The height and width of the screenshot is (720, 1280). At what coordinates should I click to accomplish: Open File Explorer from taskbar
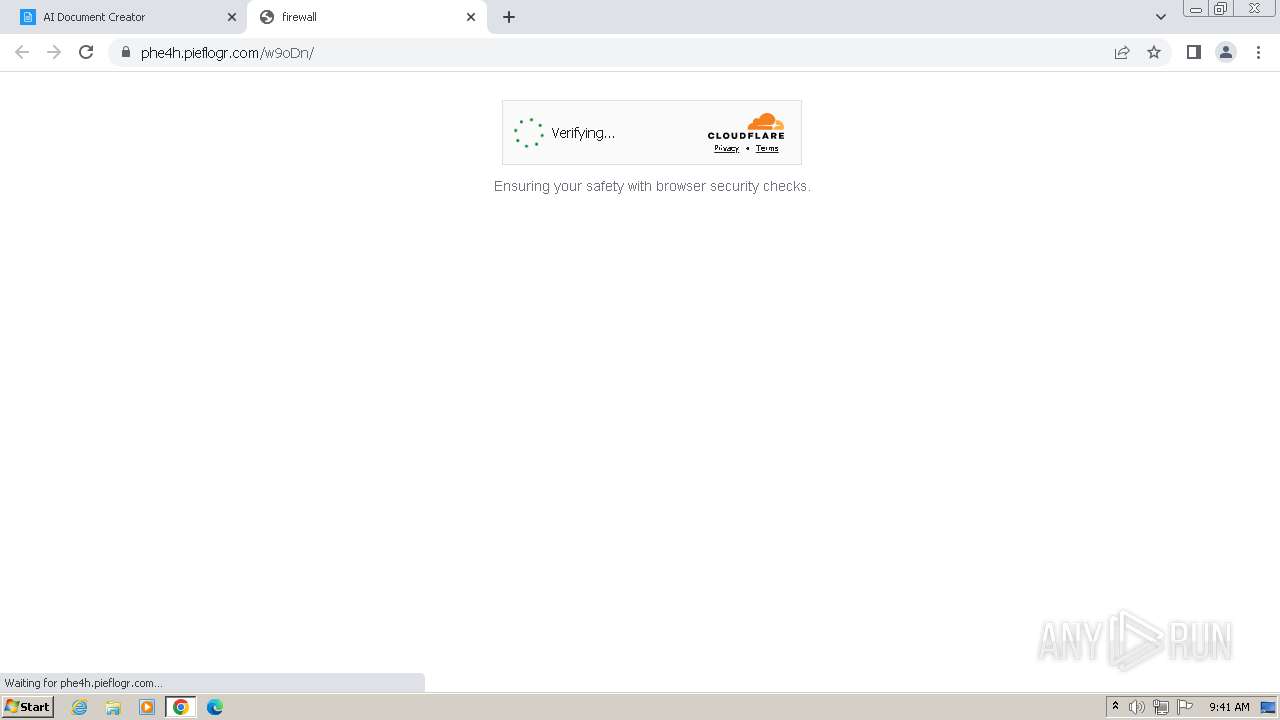click(x=113, y=707)
